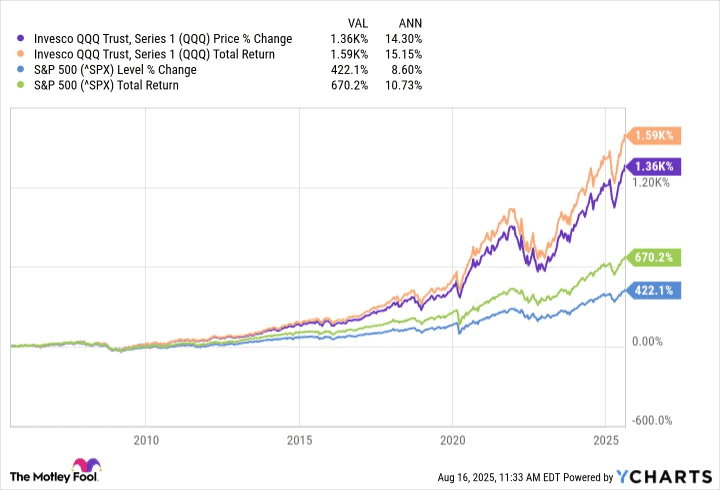Click the 2020 x-axis year label
The height and width of the screenshot is (490, 720).
coord(453,439)
